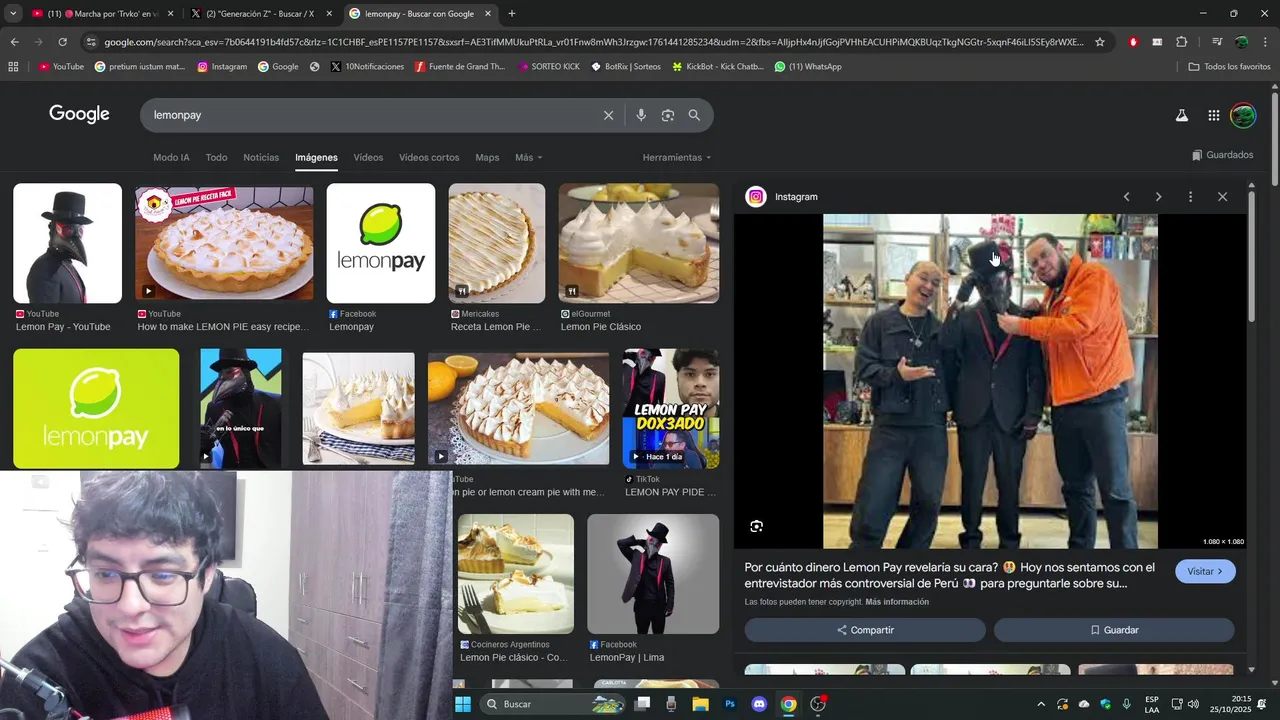Open the TikTok LEMON PAY DOX3ADO thumbnail
The height and width of the screenshot is (720, 1280).
pos(670,408)
